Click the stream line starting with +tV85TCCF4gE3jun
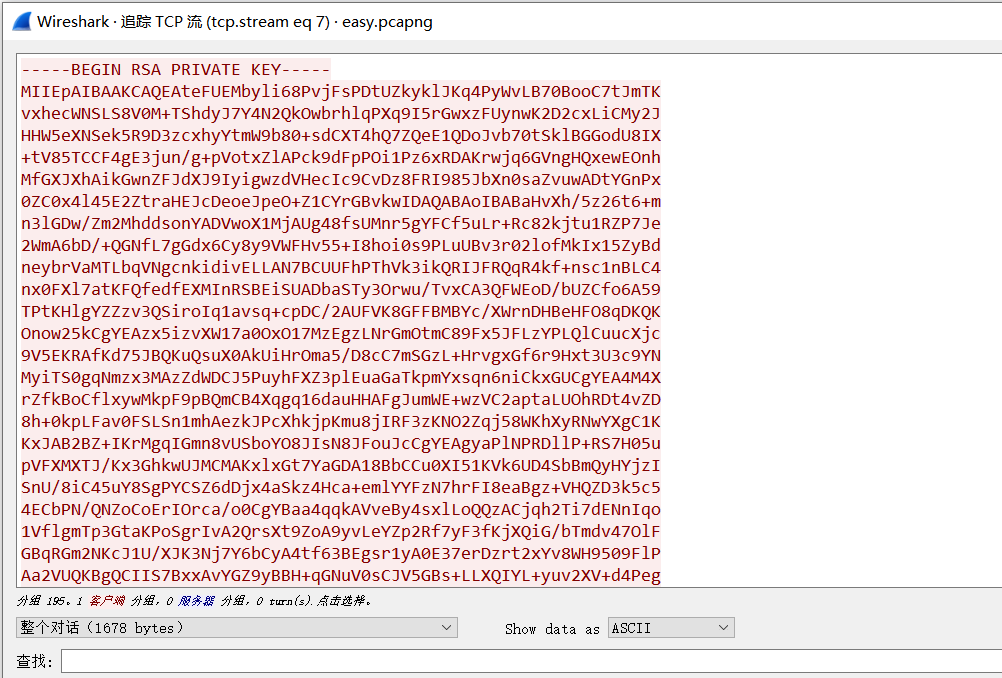This screenshot has width=1002, height=678. tap(340, 158)
